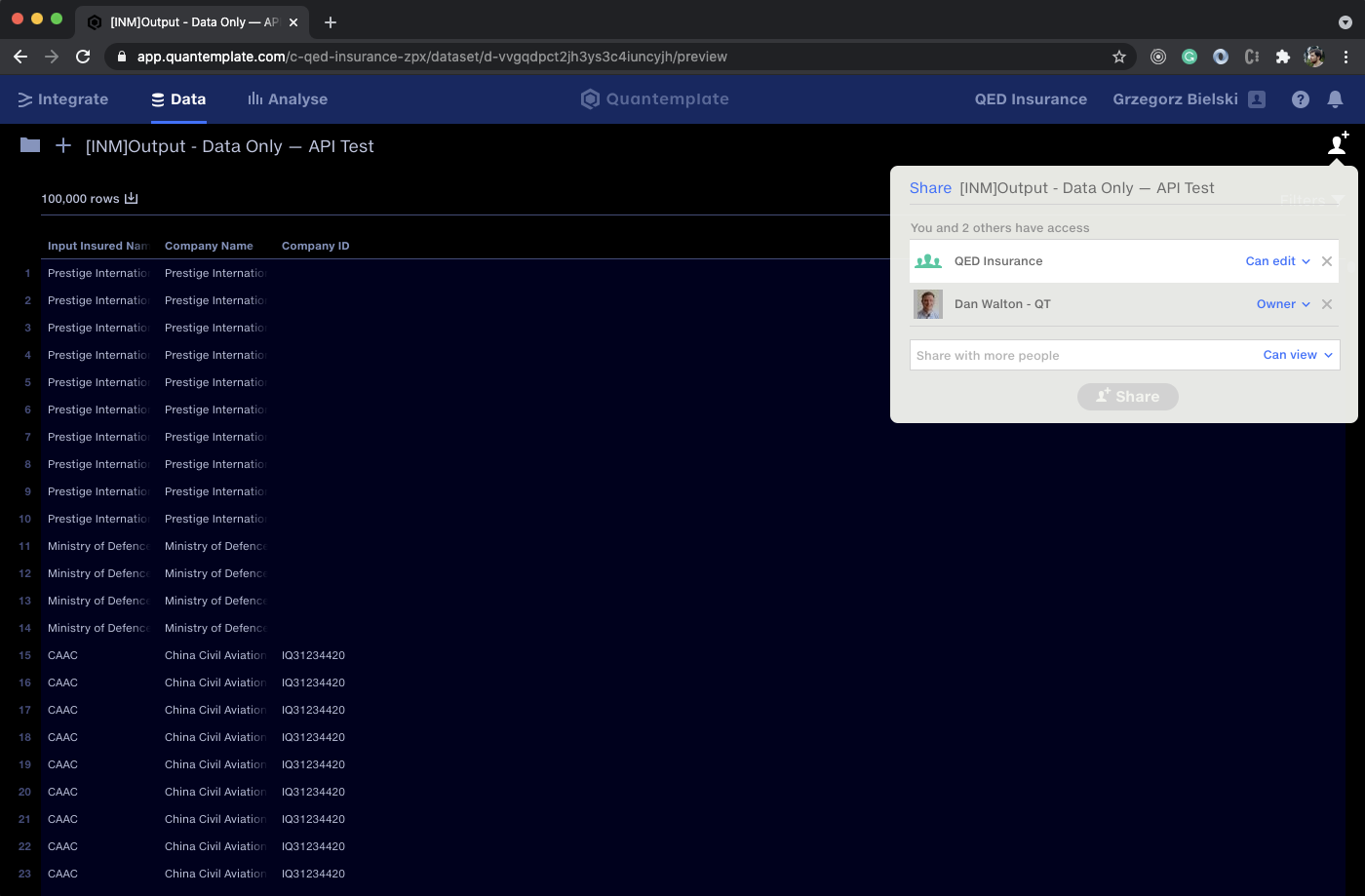Viewport: 1365px width, 896px height.
Task: Switch to the Data tab
Action: point(178,99)
